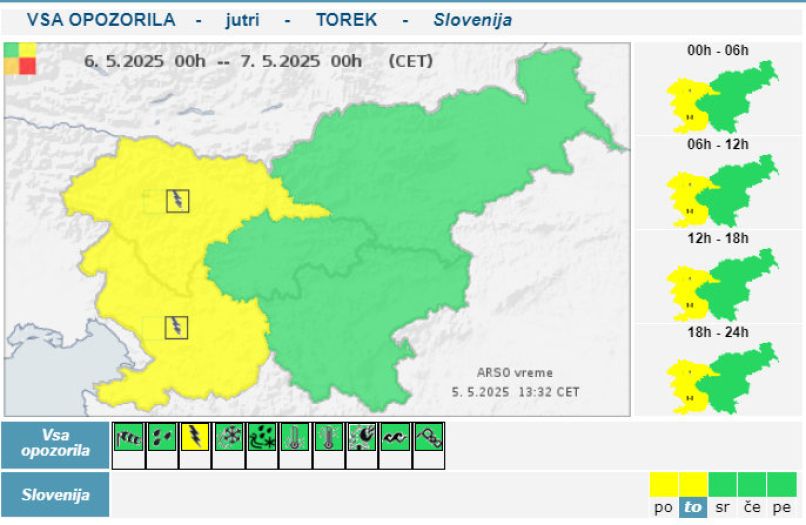The image size is (806, 525).
Task: Select the fire hazard warning icon
Action: (362, 437)
